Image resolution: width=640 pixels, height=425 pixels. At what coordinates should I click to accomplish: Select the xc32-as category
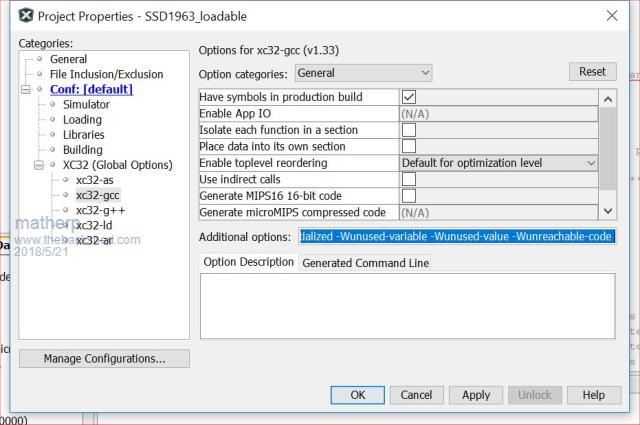coord(95,180)
